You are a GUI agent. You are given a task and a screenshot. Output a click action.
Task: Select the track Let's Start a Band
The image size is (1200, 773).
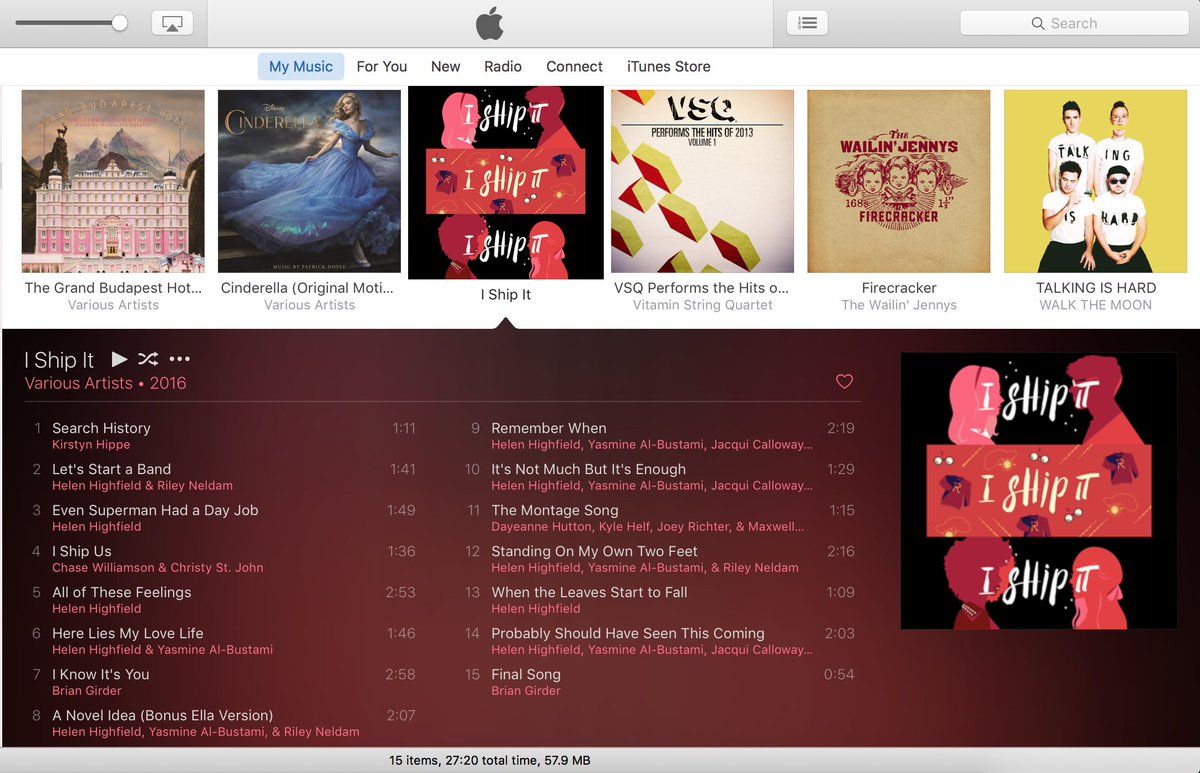pos(112,469)
